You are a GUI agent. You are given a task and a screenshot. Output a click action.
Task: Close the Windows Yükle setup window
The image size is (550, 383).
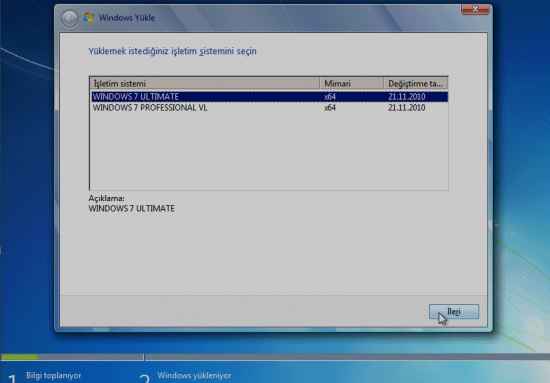(475, 10)
